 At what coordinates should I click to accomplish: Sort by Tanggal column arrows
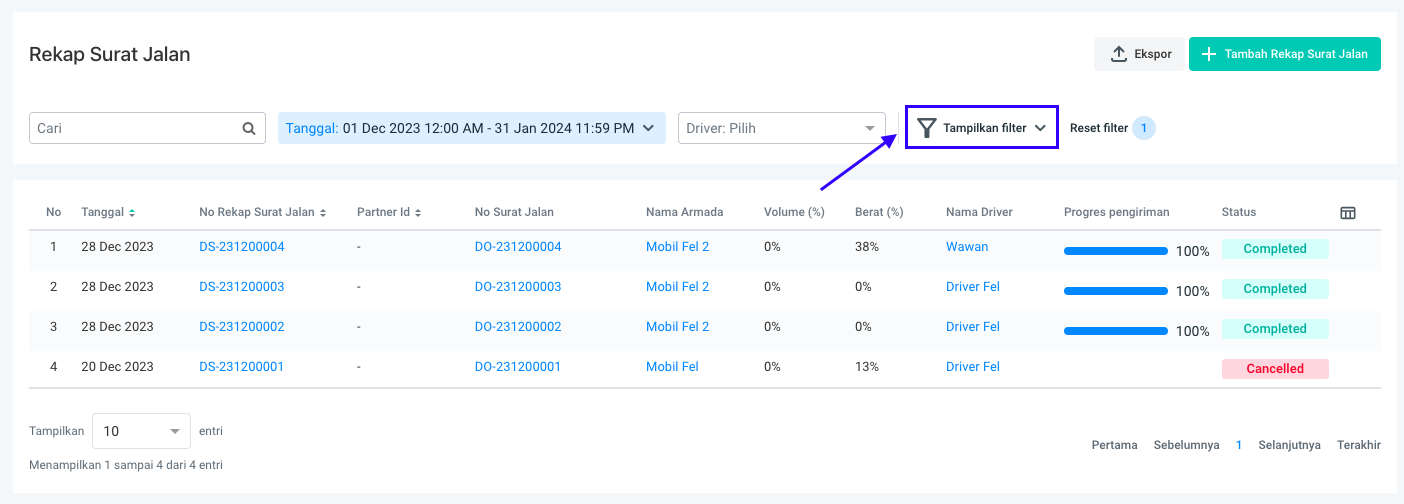(x=132, y=213)
